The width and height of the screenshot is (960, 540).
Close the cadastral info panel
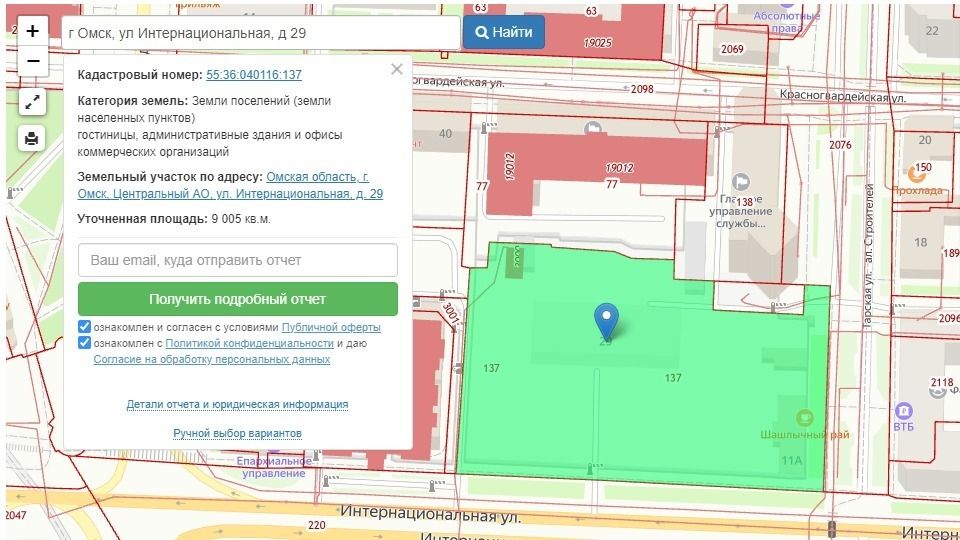397,69
